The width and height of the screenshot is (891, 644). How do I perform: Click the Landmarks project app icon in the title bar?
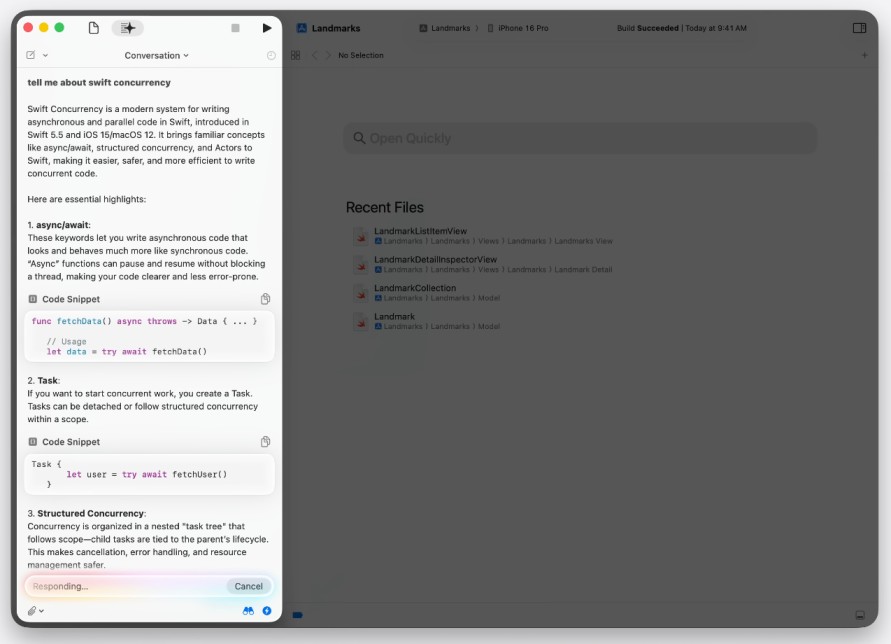coord(302,28)
